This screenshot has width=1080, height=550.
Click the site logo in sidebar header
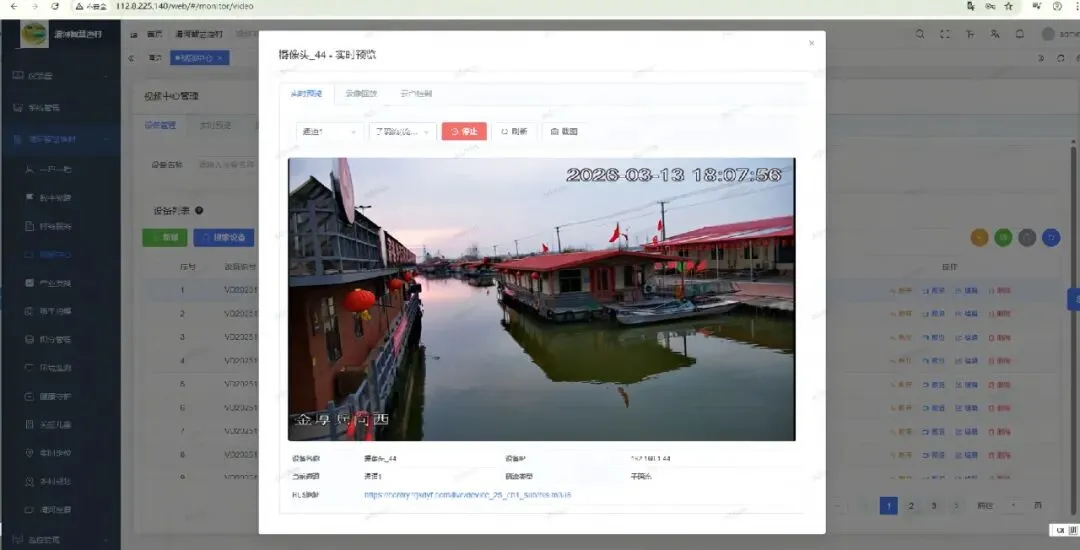click(34, 34)
